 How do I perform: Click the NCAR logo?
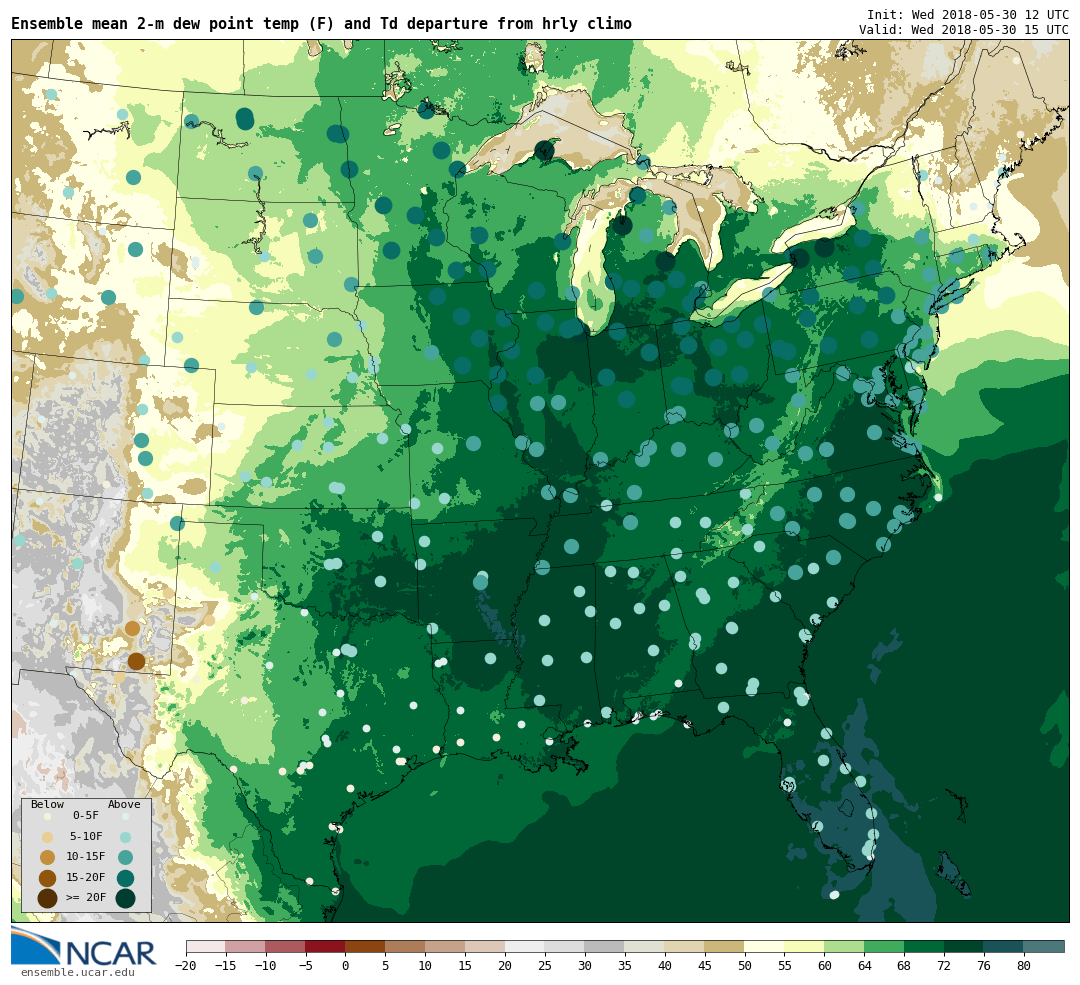(x=84, y=947)
